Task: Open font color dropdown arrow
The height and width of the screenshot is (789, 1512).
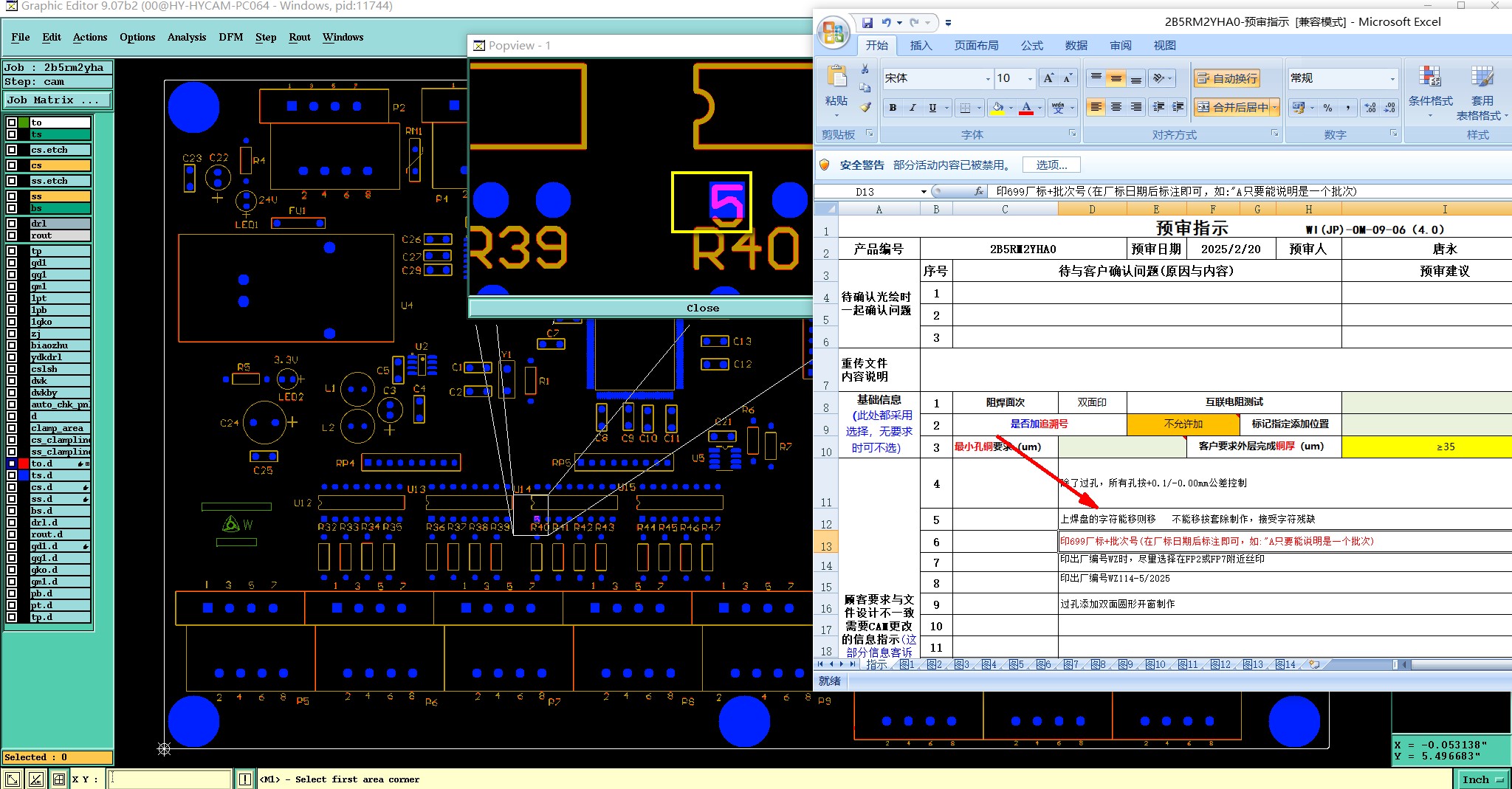Action: point(1039,108)
